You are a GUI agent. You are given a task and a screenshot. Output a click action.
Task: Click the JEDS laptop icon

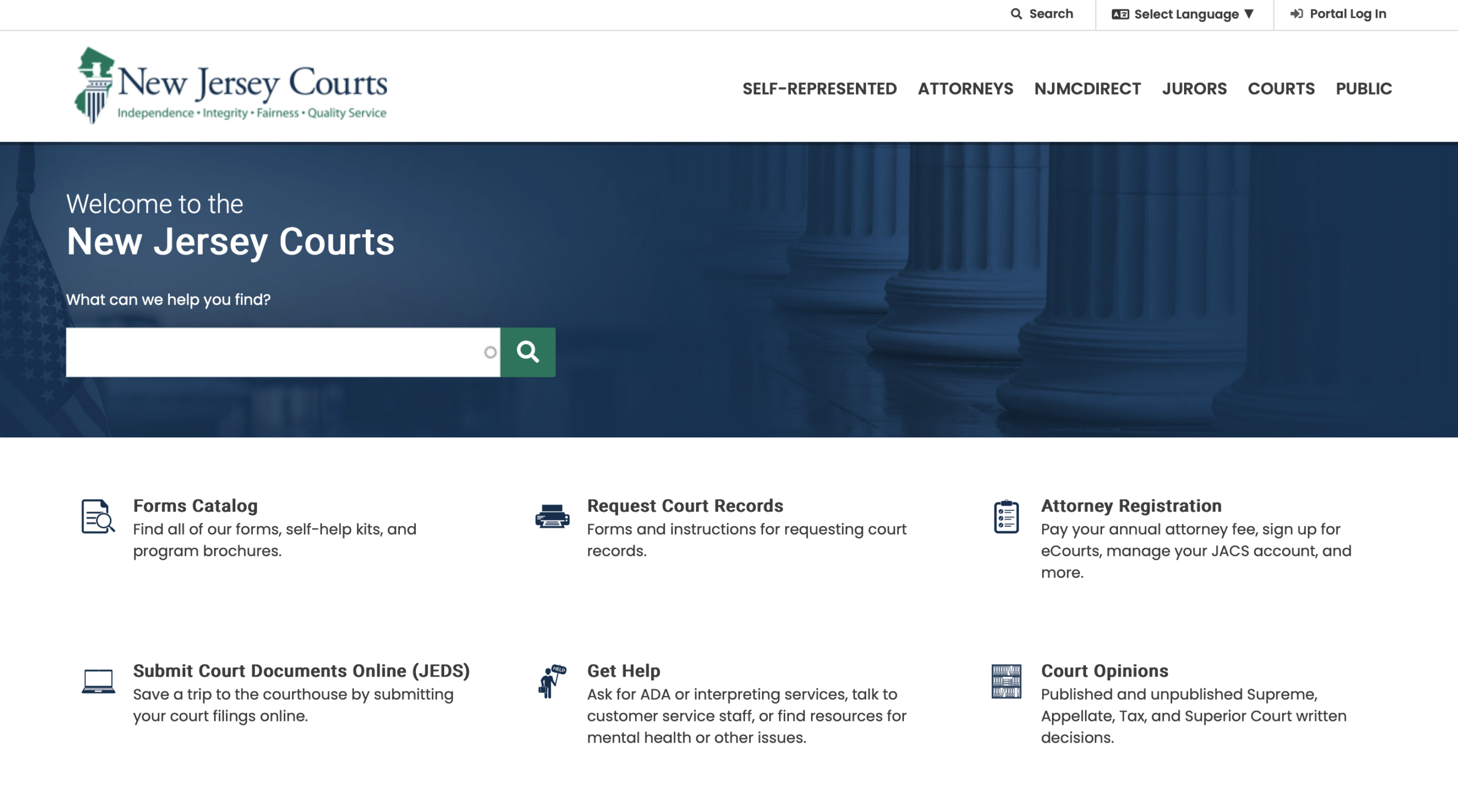(98, 681)
